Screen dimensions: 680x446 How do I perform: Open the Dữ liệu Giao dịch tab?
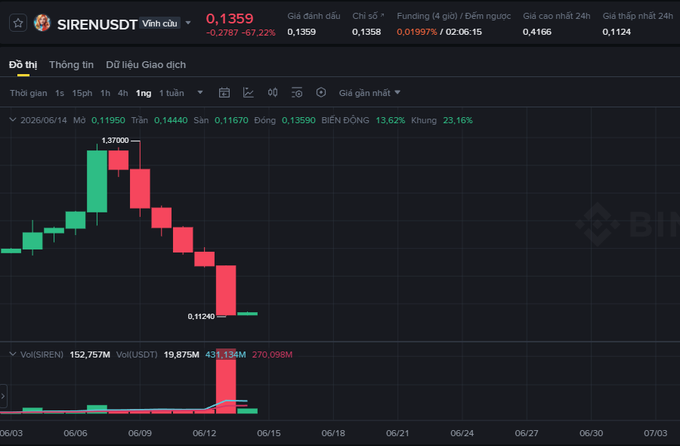coord(146,65)
